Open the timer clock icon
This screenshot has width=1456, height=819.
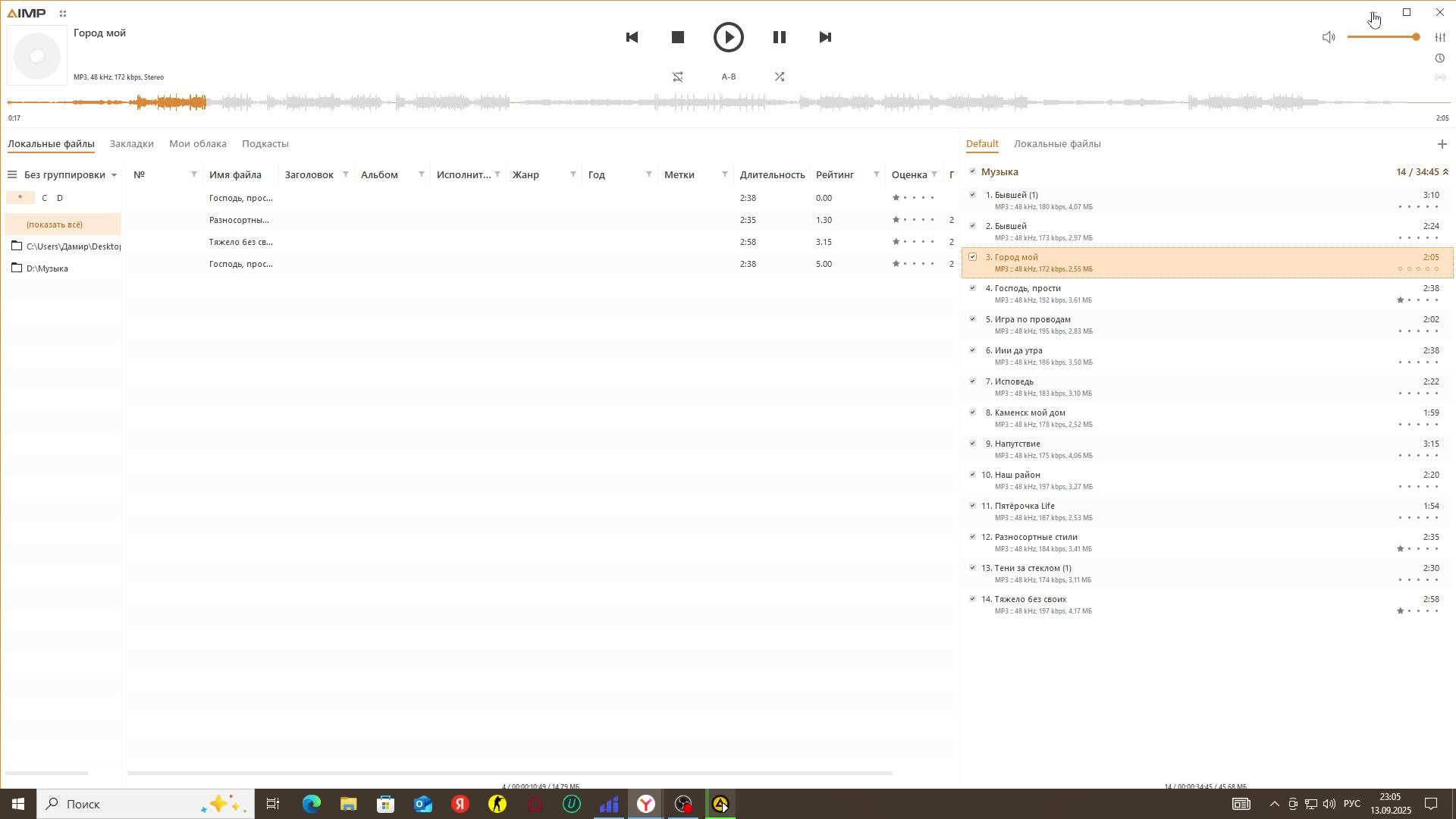(x=1439, y=58)
